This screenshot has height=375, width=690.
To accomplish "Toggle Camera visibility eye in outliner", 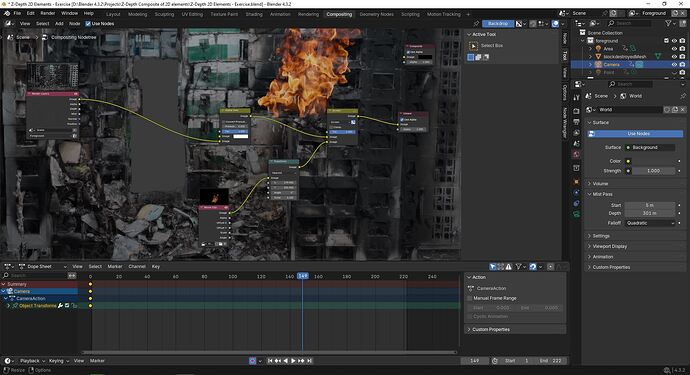I will tap(674, 64).
